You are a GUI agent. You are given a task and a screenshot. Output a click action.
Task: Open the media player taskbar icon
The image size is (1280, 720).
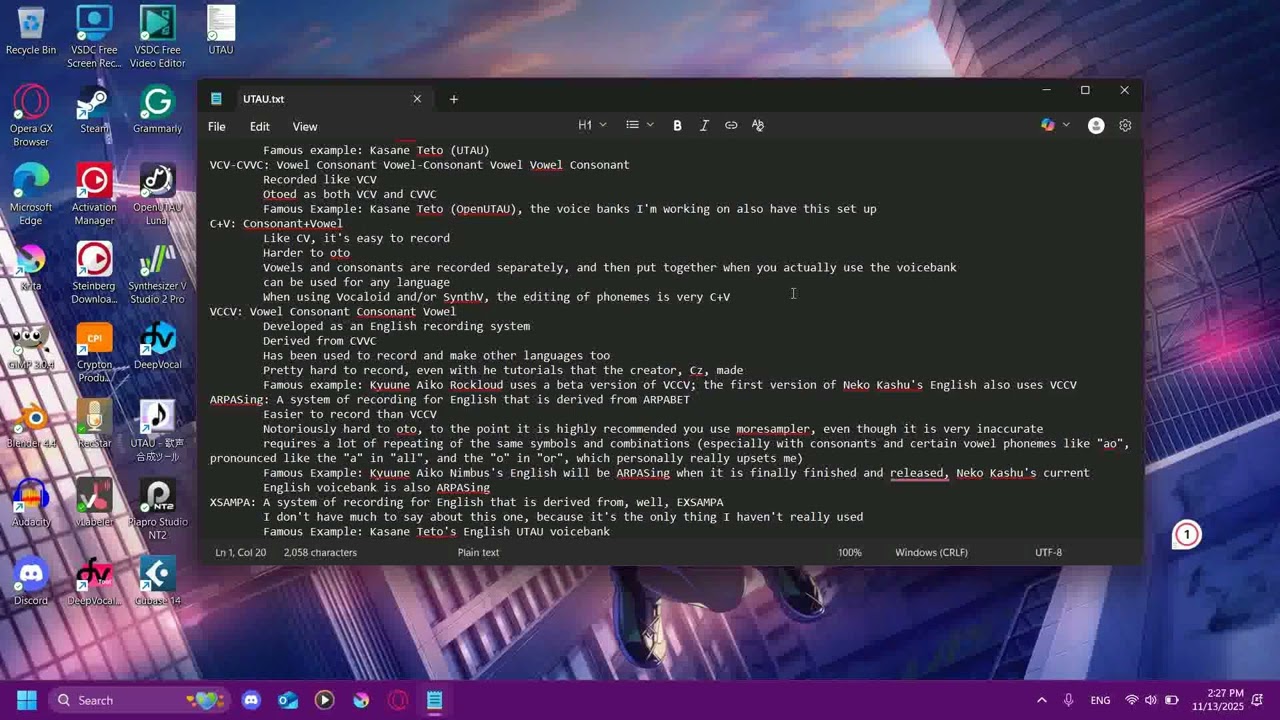coord(324,700)
